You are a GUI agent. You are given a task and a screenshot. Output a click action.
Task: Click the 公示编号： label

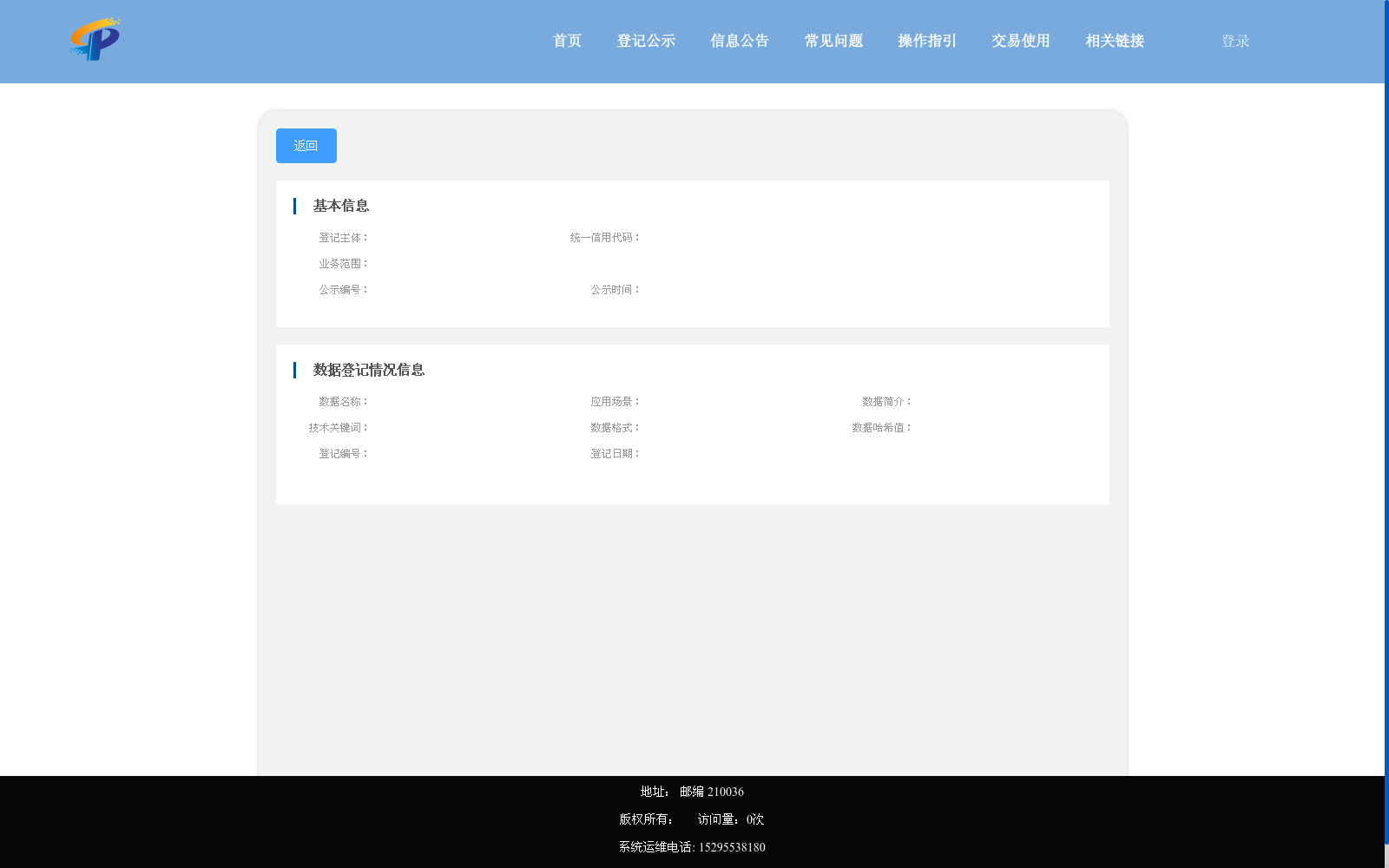[x=344, y=290]
